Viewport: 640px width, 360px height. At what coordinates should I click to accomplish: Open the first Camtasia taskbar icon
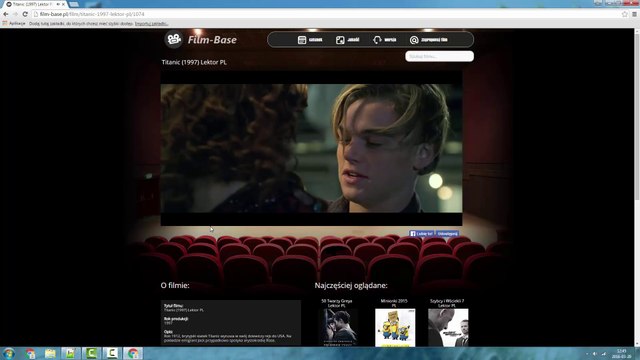(91, 353)
